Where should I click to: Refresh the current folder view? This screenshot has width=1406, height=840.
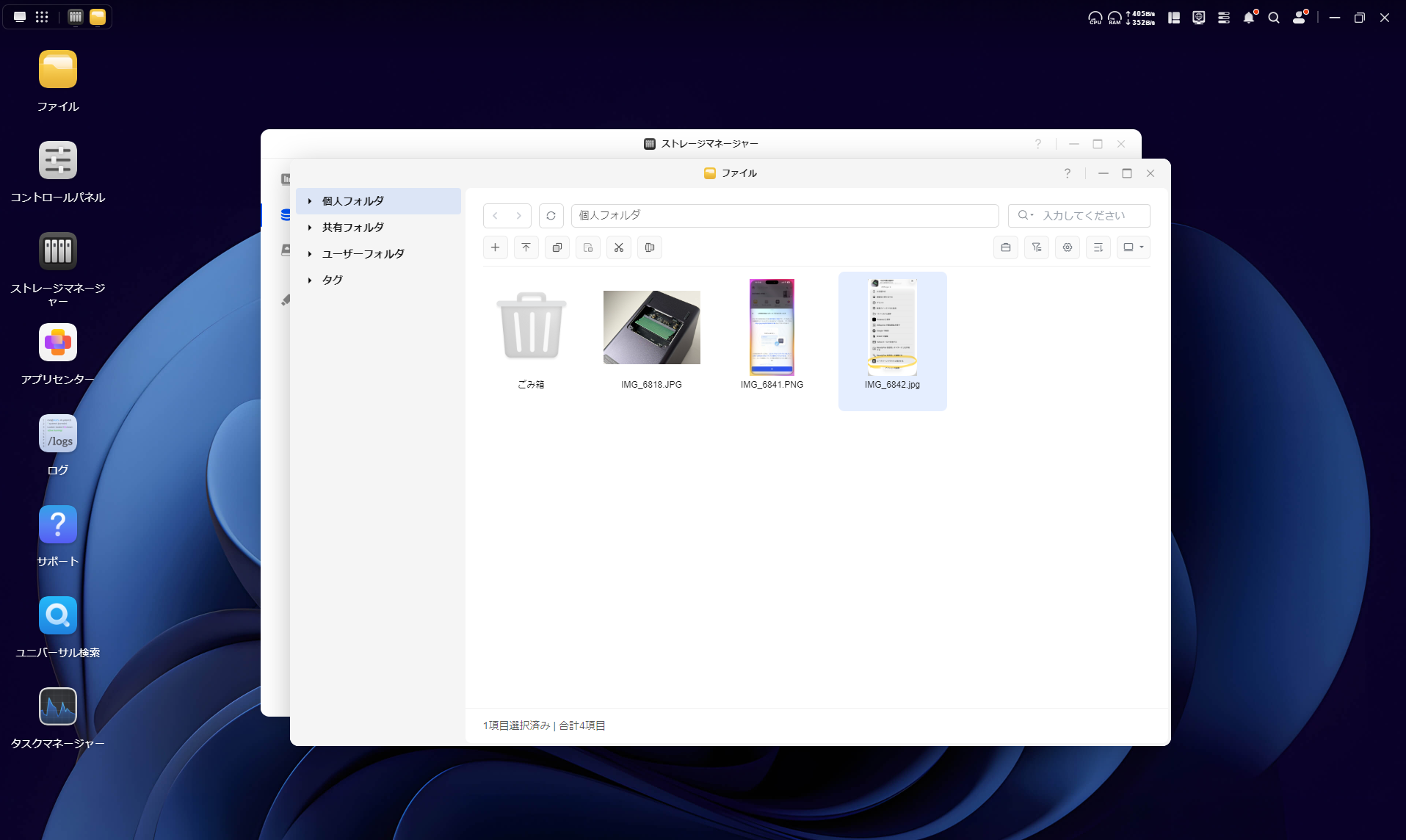click(551, 216)
